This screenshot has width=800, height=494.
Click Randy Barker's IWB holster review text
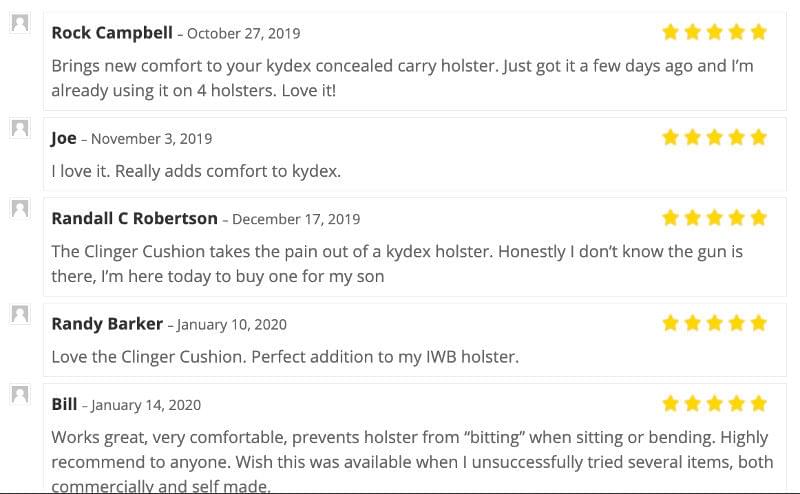(x=285, y=357)
